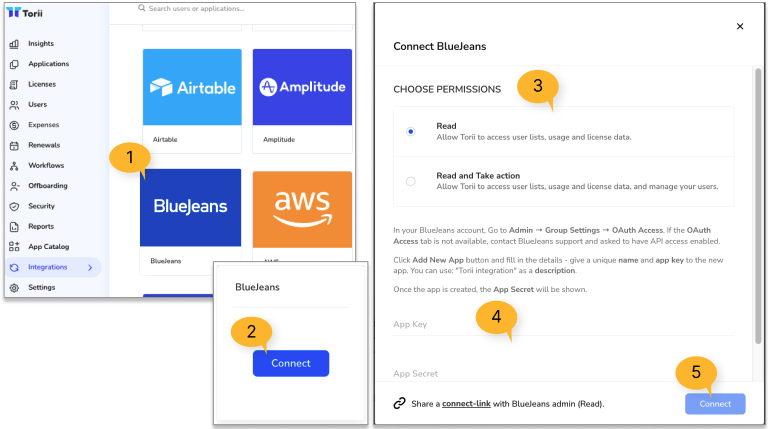Open the App Catalog page
The image size is (768, 429).
48,247
